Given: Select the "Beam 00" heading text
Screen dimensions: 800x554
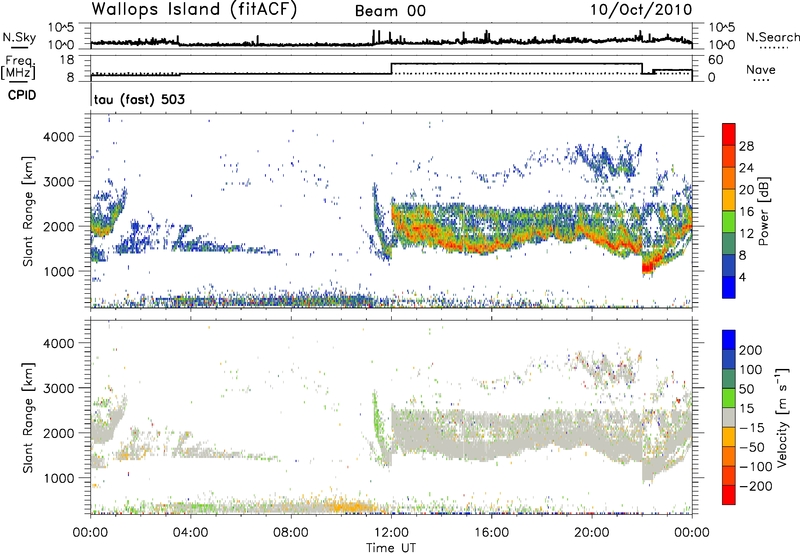Looking at the screenshot, I should point(390,11).
